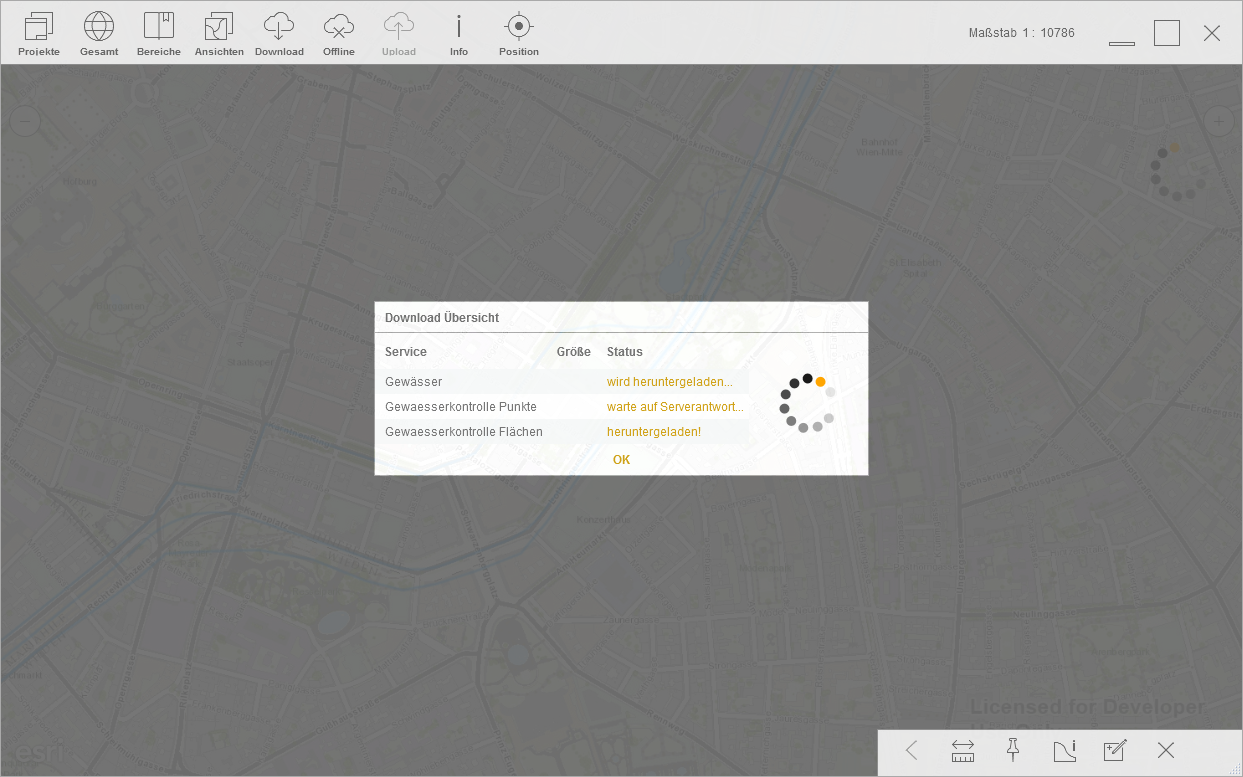
Task: Click the 'heruntergeladen!' status text
Action: (654, 432)
